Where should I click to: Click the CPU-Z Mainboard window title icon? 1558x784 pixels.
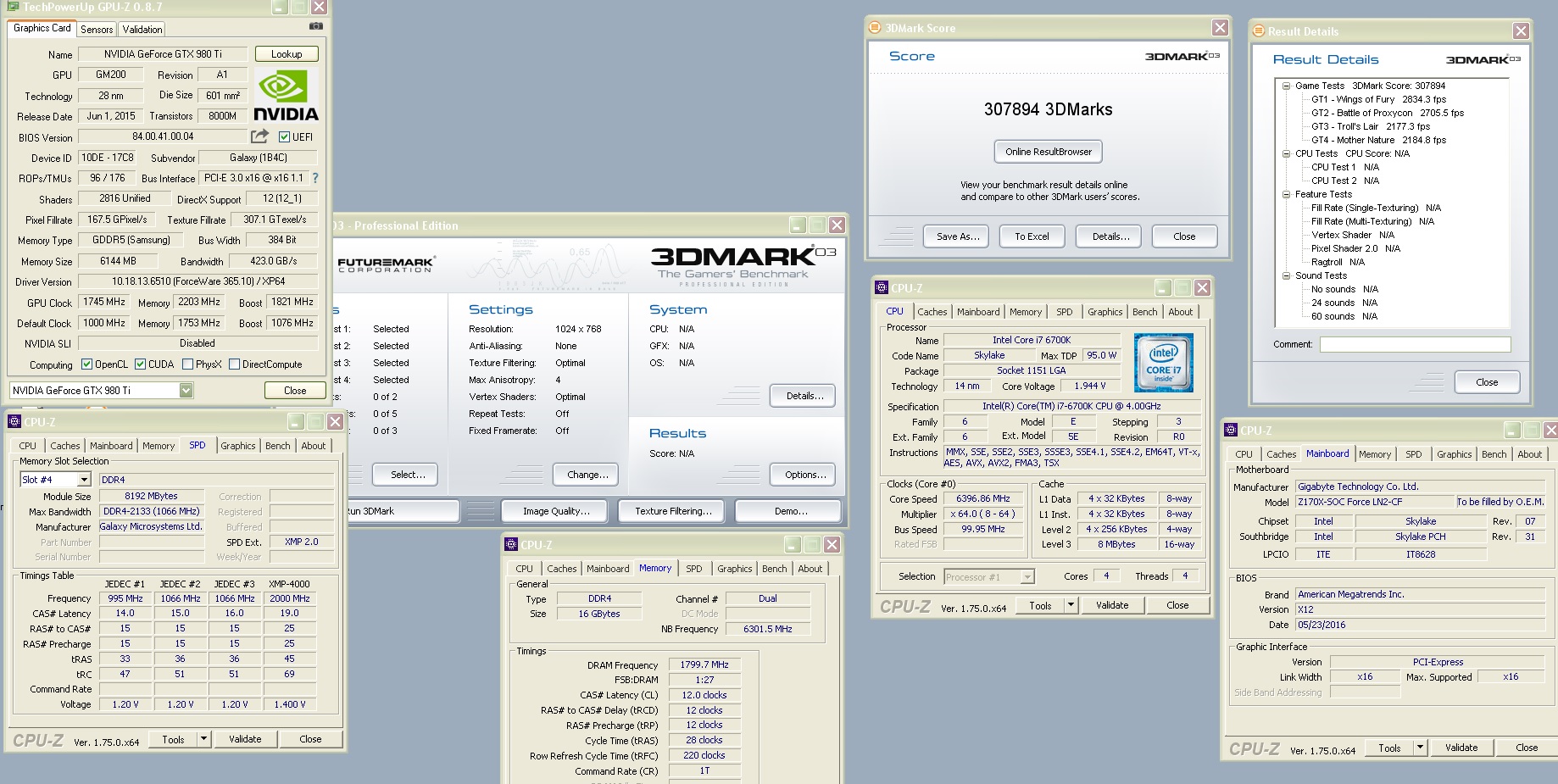1231,431
